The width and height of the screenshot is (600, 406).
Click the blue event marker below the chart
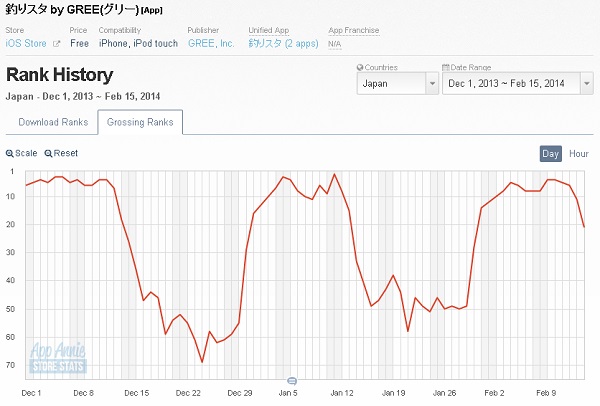tap(292, 381)
